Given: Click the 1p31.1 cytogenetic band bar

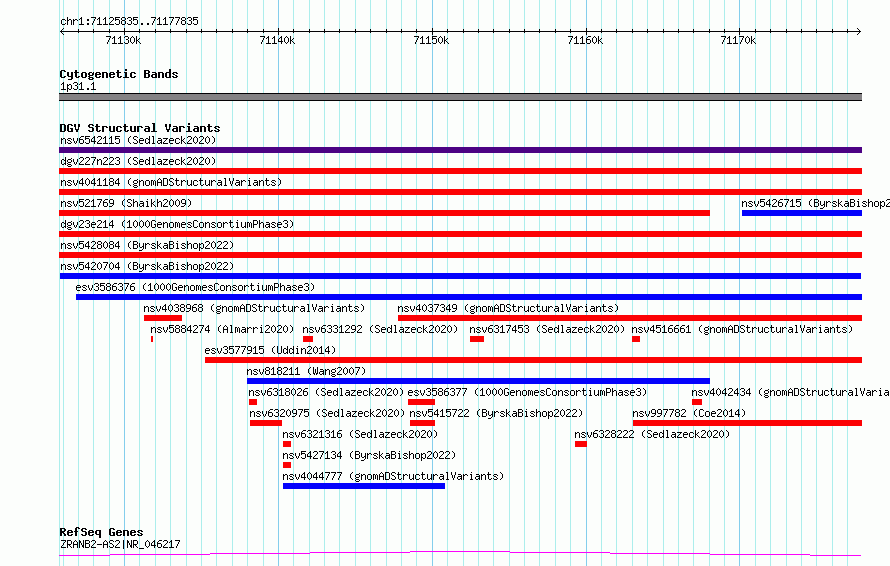Looking at the screenshot, I should click(x=460, y=97).
